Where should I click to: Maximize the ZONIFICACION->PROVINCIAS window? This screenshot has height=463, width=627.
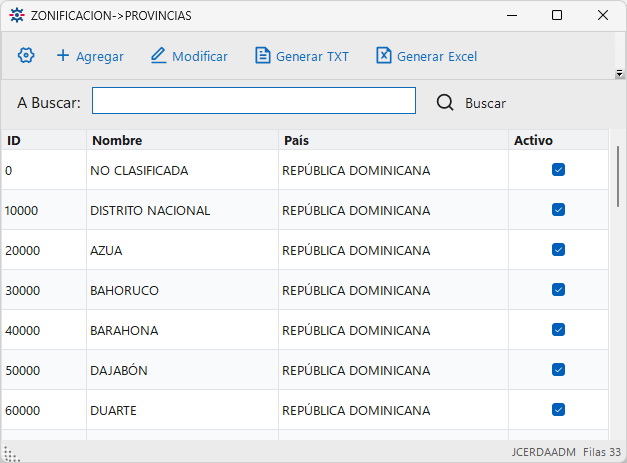(557, 15)
